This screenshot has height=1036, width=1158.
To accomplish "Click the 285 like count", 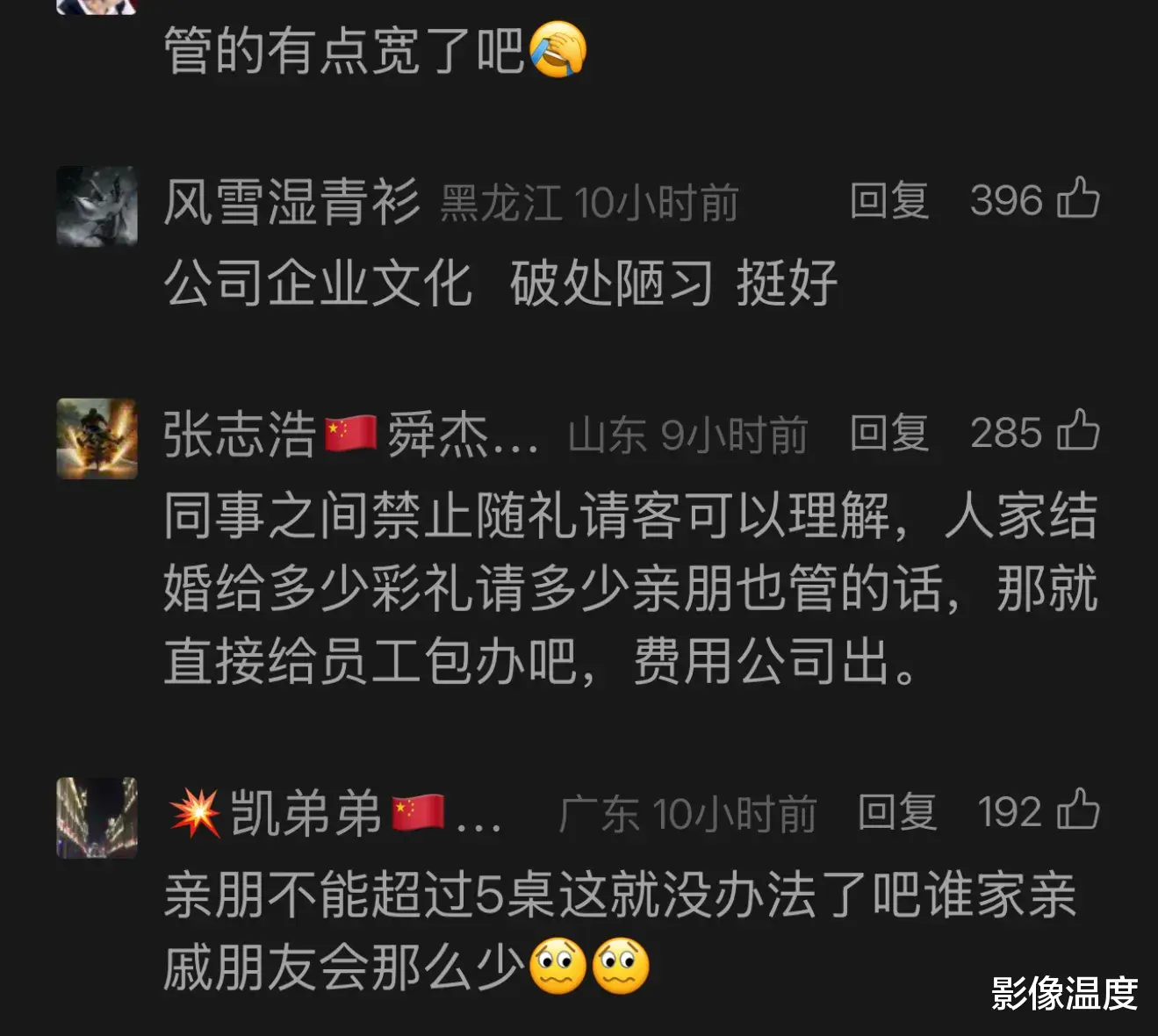I will (1006, 434).
